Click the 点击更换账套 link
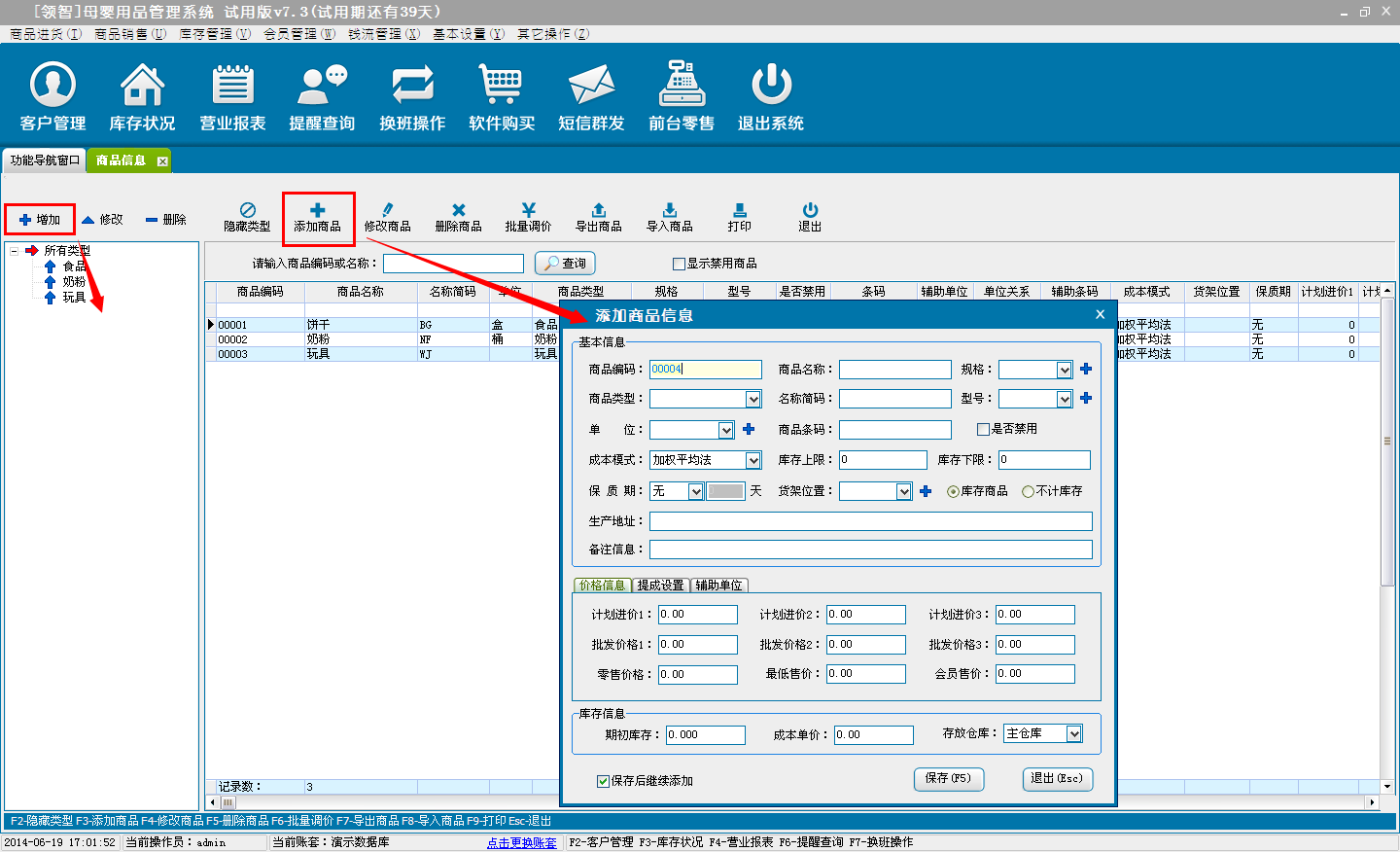This screenshot has height=852, width=1400. (x=522, y=843)
